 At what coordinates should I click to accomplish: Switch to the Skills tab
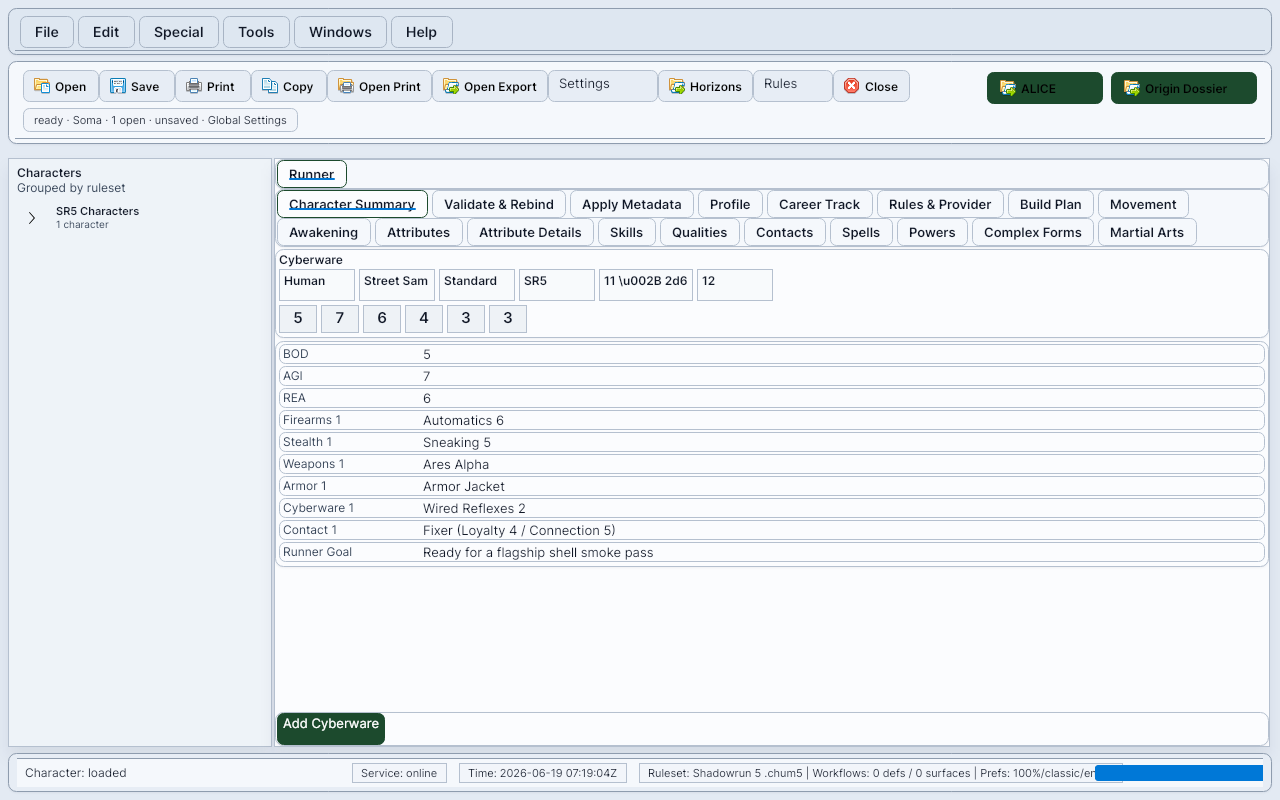click(627, 232)
